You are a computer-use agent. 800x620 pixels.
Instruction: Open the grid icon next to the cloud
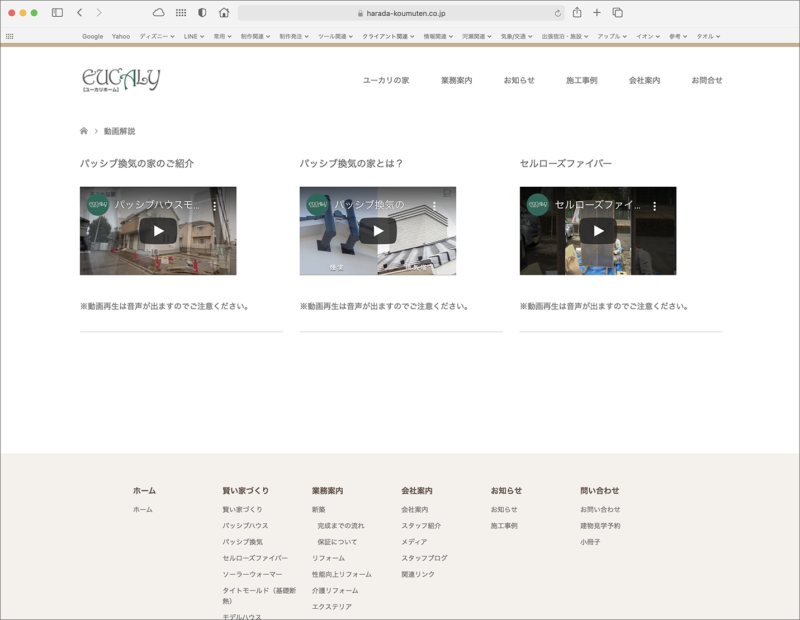[181, 13]
